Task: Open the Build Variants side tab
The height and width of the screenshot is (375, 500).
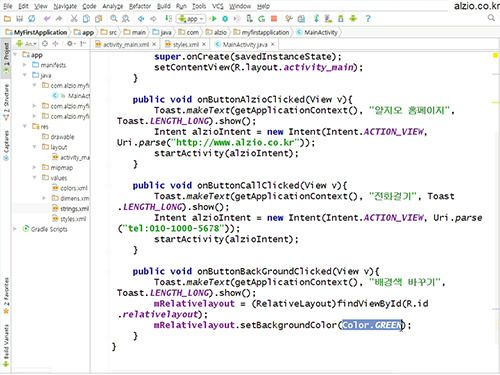Action: click(x=6, y=346)
